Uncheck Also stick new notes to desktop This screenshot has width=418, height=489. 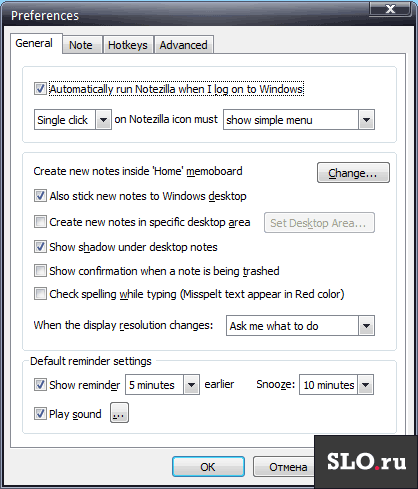[40, 196]
